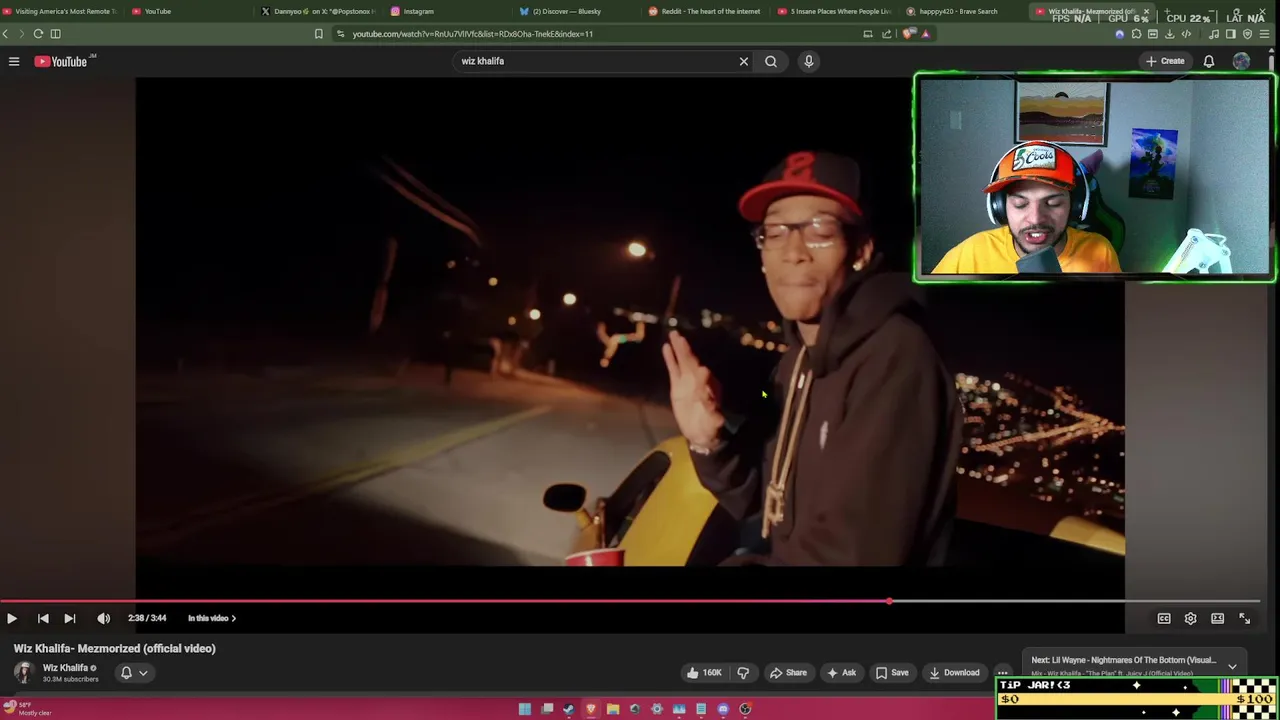Enter full screen mode
Image resolution: width=1280 pixels, height=720 pixels.
(x=1245, y=618)
